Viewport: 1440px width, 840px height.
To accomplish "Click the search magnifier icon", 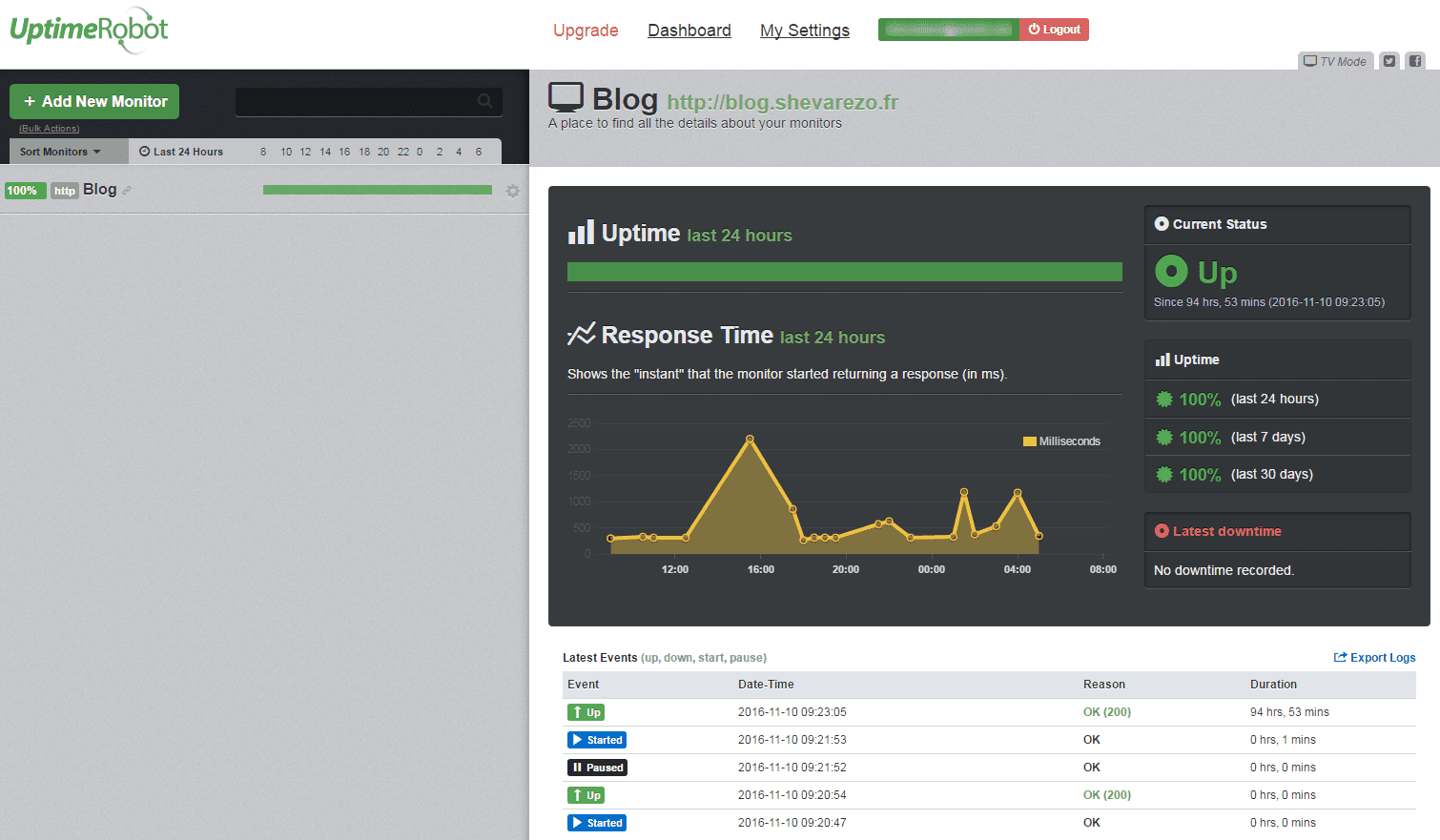I will [485, 100].
